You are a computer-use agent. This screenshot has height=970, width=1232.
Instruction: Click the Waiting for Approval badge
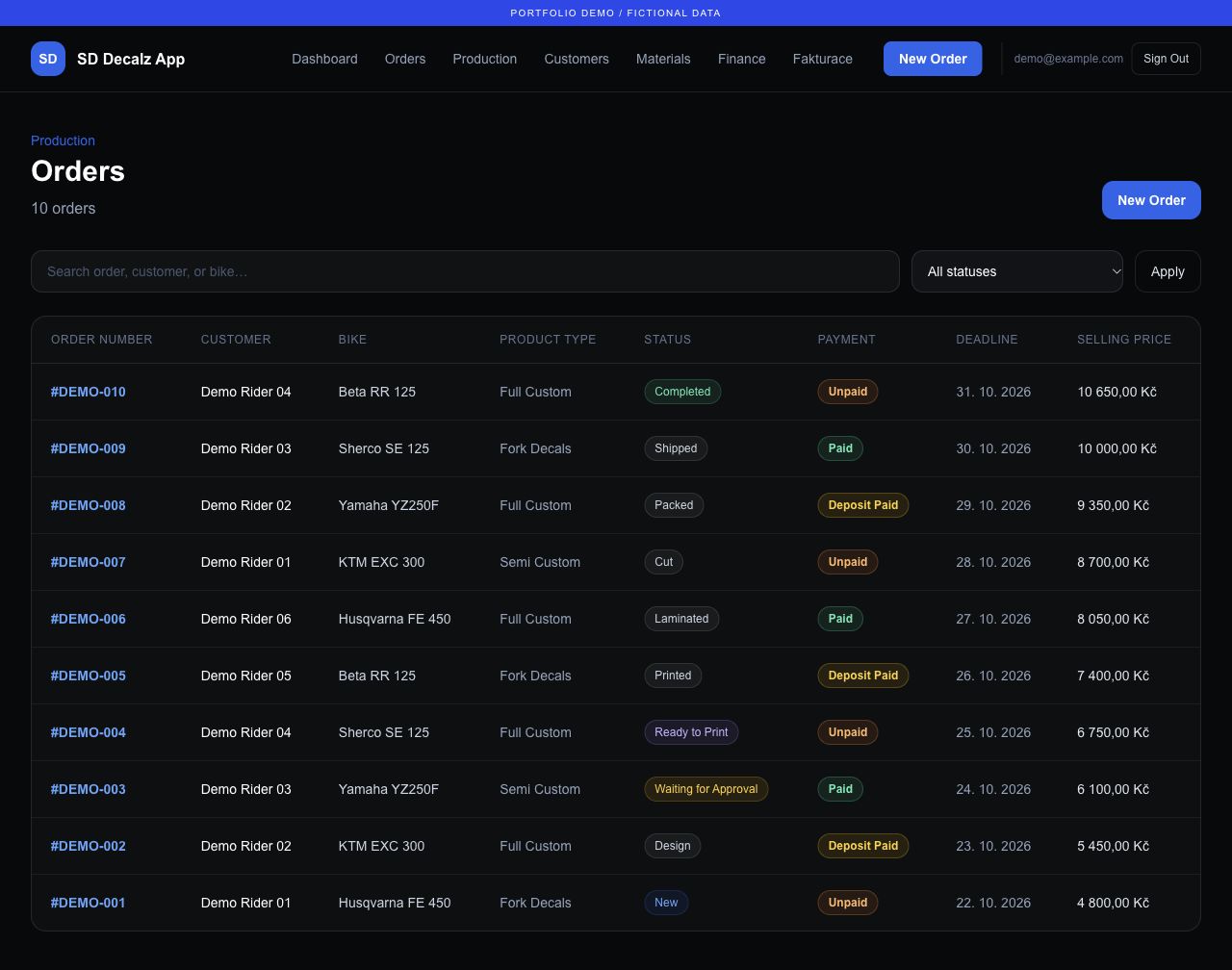point(706,789)
